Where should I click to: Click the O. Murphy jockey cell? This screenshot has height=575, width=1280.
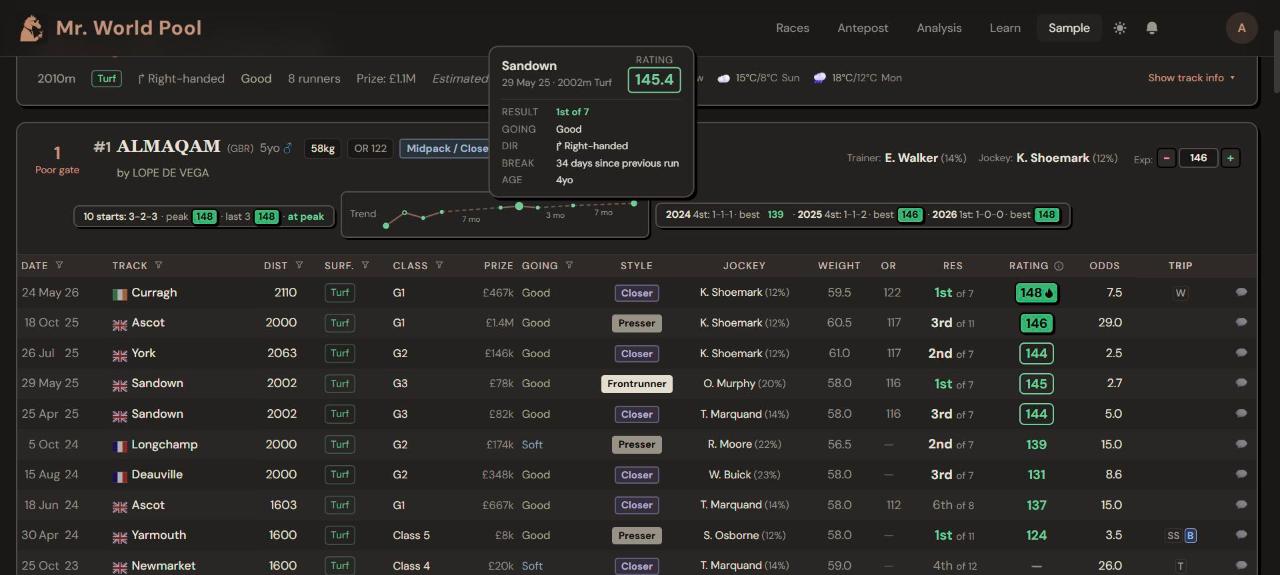click(x=744, y=384)
